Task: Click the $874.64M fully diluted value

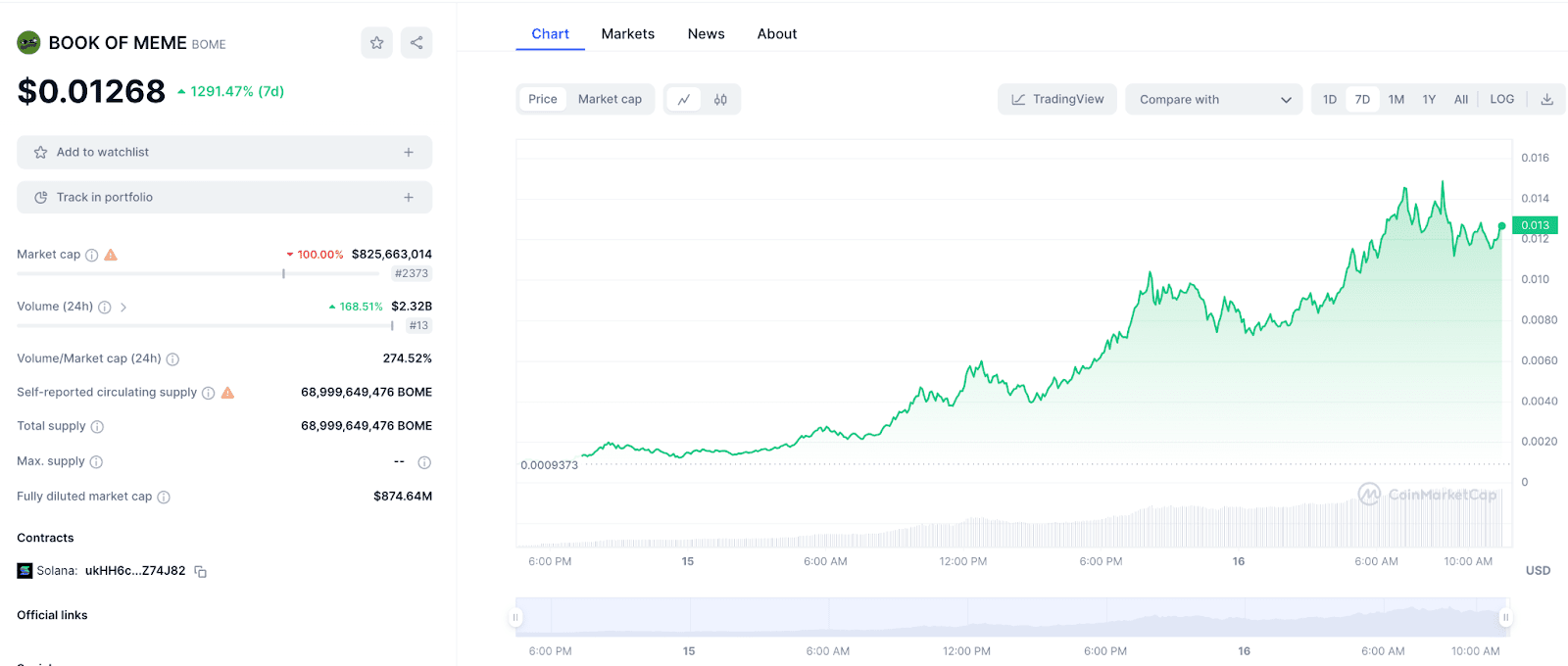Action: pyautogui.click(x=403, y=497)
